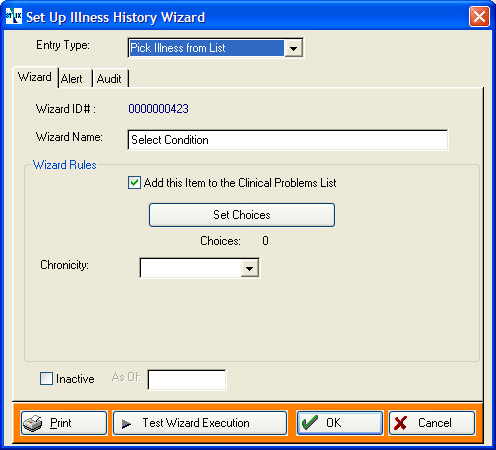Open the Entry Type dropdown arrow
Image resolution: width=496 pixels, height=450 pixels.
coord(293,48)
